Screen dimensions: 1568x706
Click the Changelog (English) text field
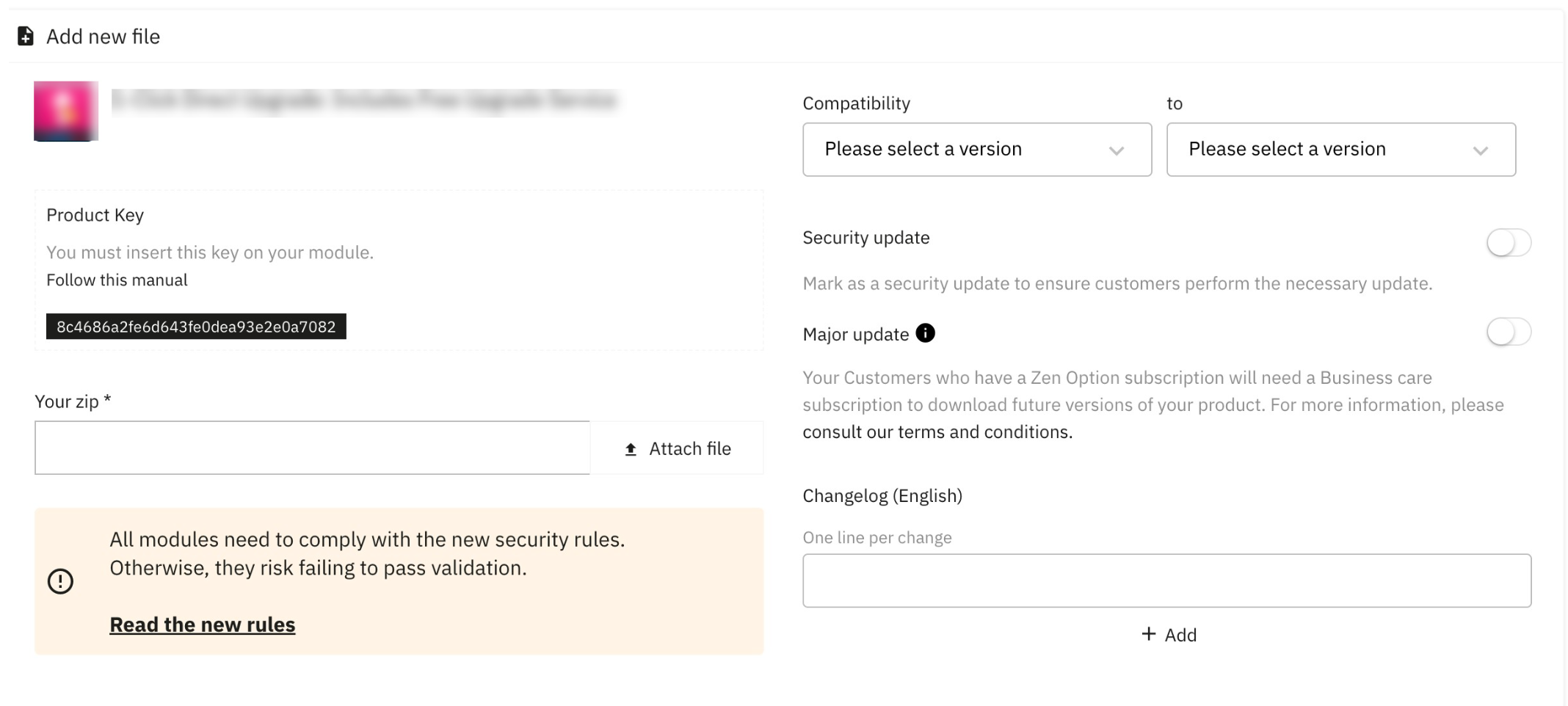click(x=1166, y=581)
